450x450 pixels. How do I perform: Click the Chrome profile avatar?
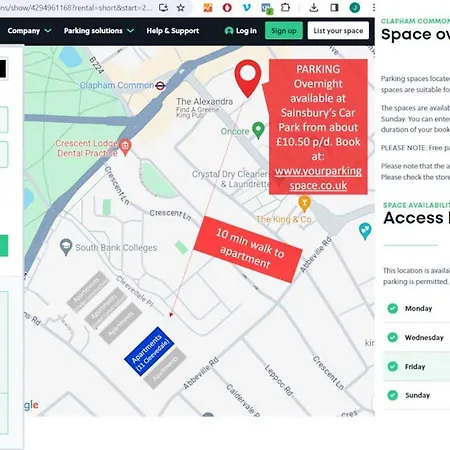pyautogui.click(x=355, y=7)
